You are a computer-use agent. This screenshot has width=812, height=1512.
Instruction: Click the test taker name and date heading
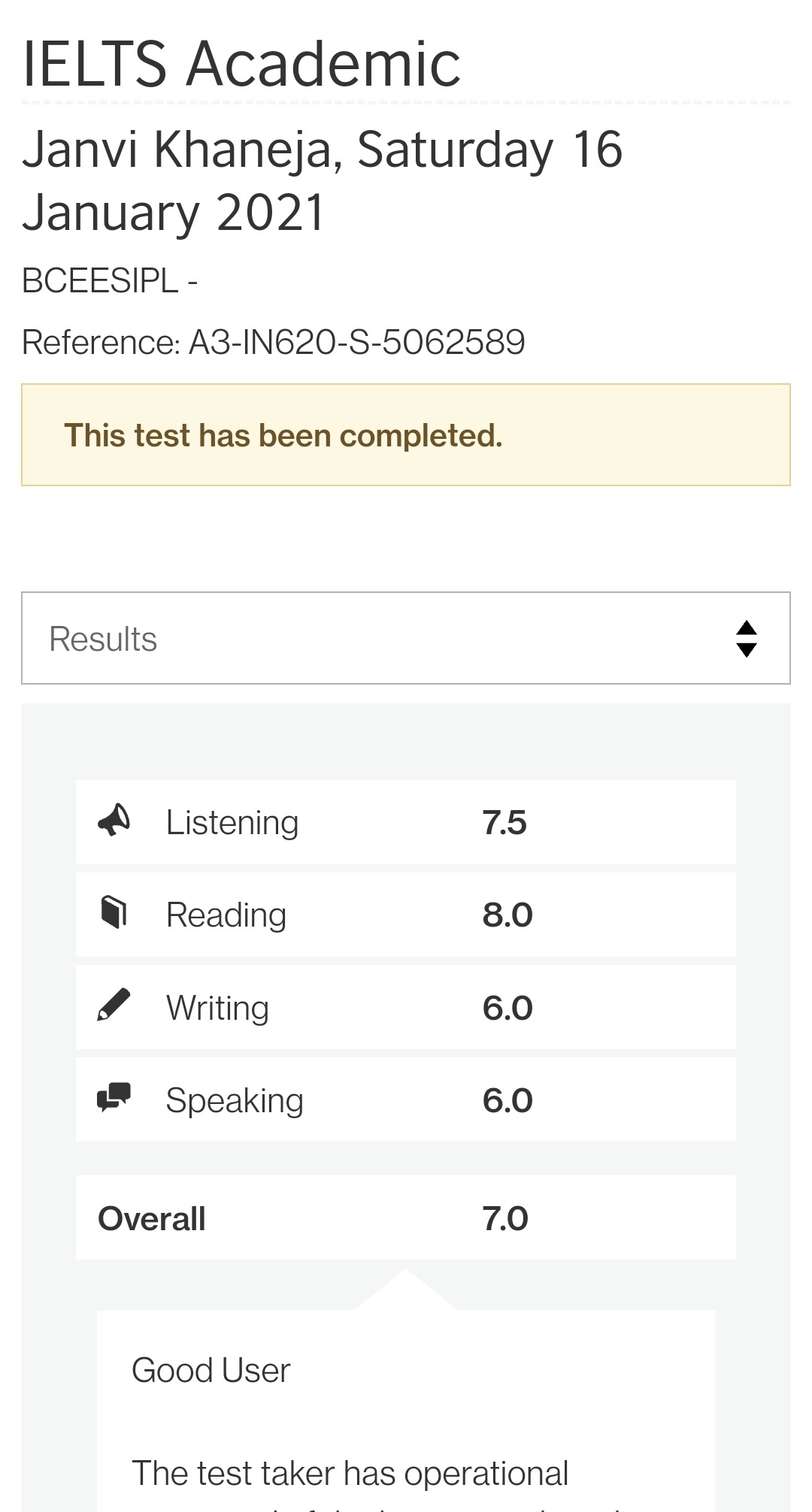322,180
